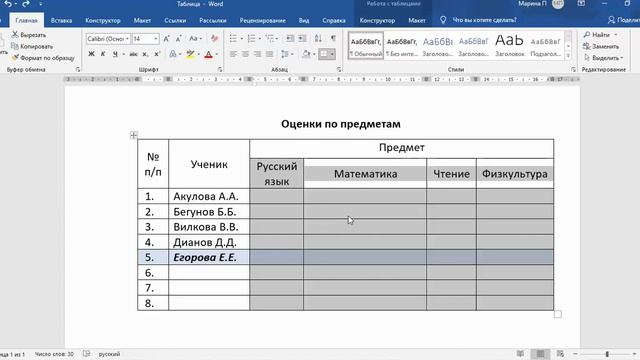Apply red font color
The height and width of the screenshot is (360, 640).
[x=209, y=54]
